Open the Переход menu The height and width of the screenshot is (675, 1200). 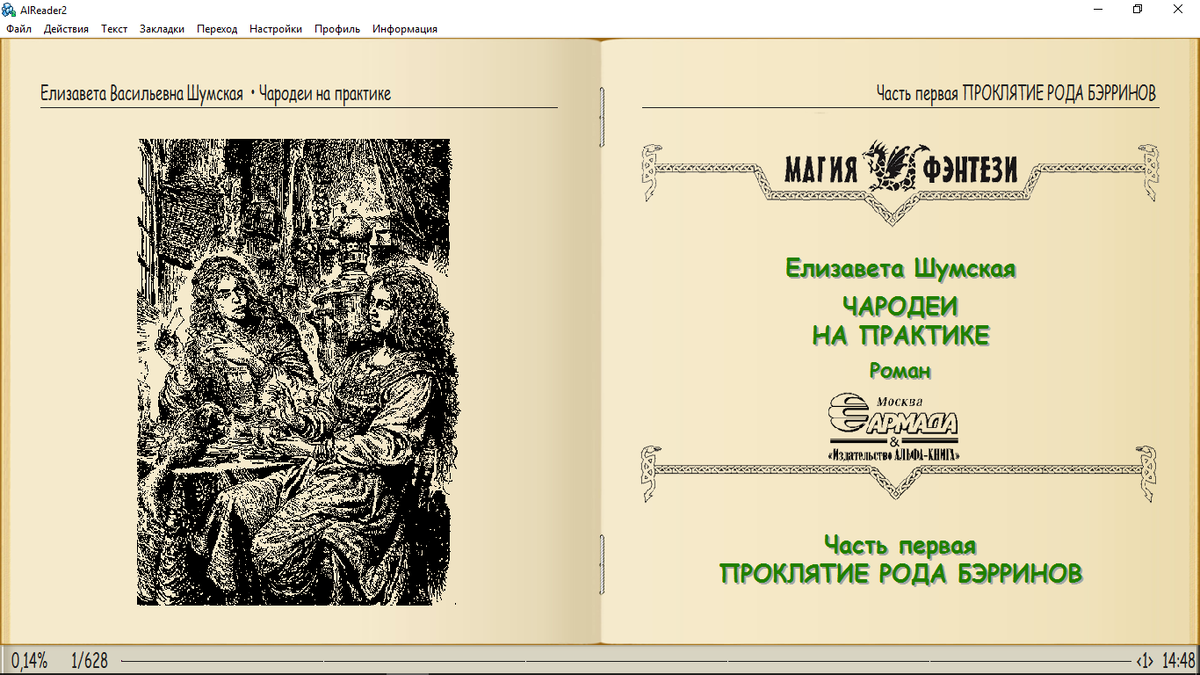(x=217, y=29)
